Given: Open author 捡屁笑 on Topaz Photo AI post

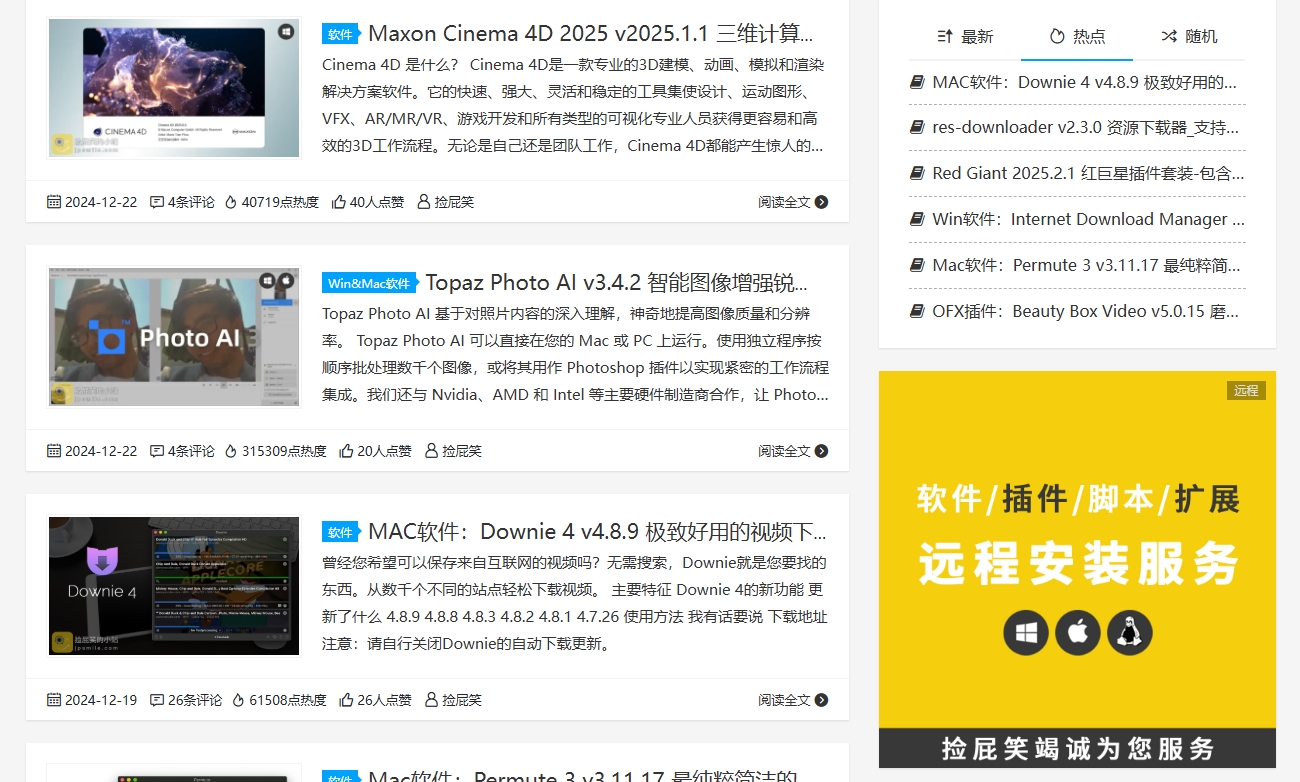Looking at the screenshot, I should [462, 451].
